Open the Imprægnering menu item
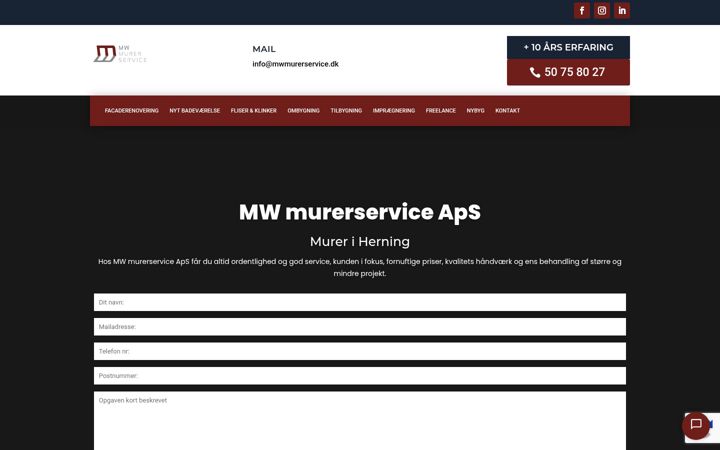This screenshot has height=450, width=720. [x=394, y=111]
